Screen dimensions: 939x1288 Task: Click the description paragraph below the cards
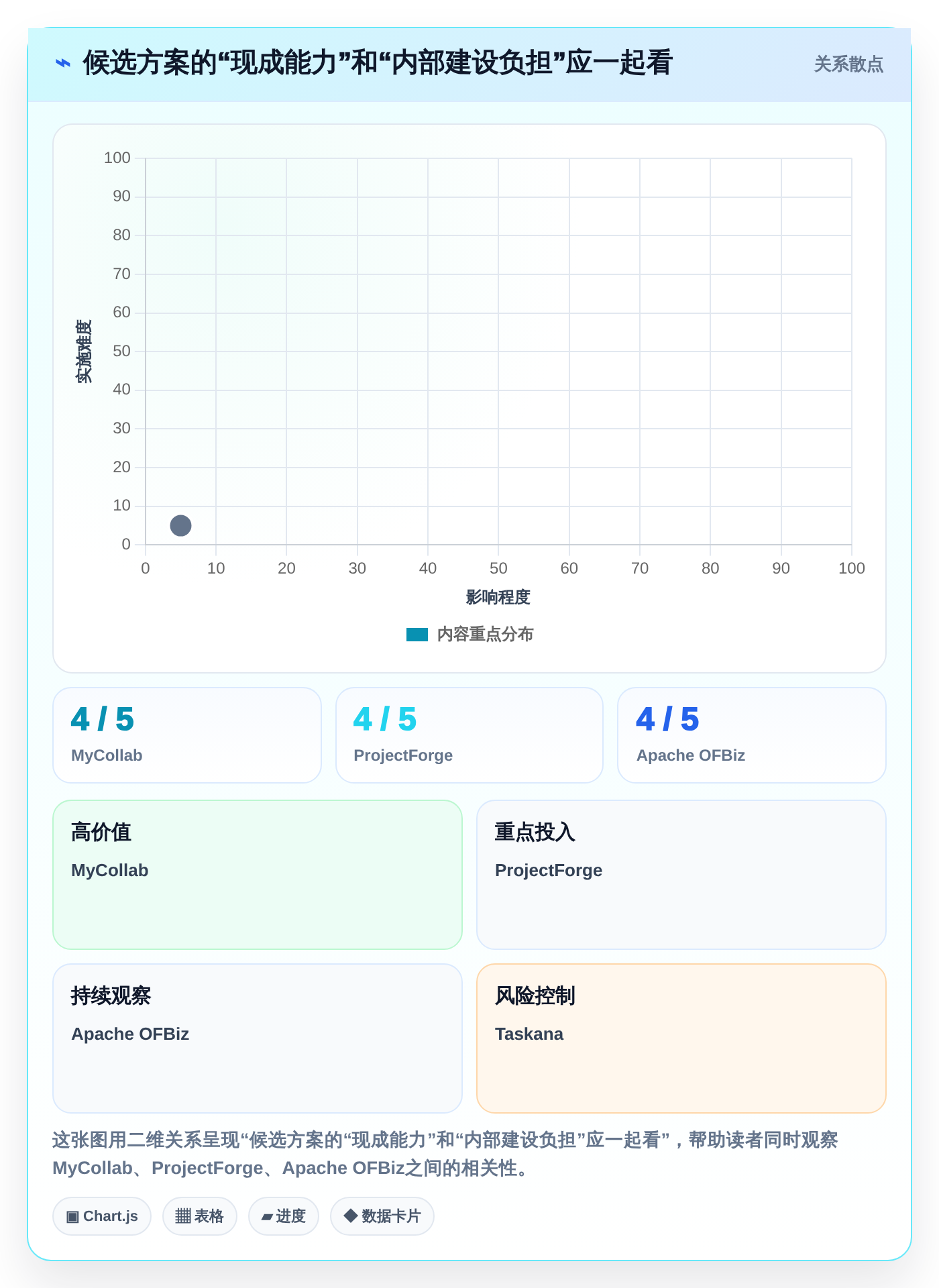(445, 1154)
